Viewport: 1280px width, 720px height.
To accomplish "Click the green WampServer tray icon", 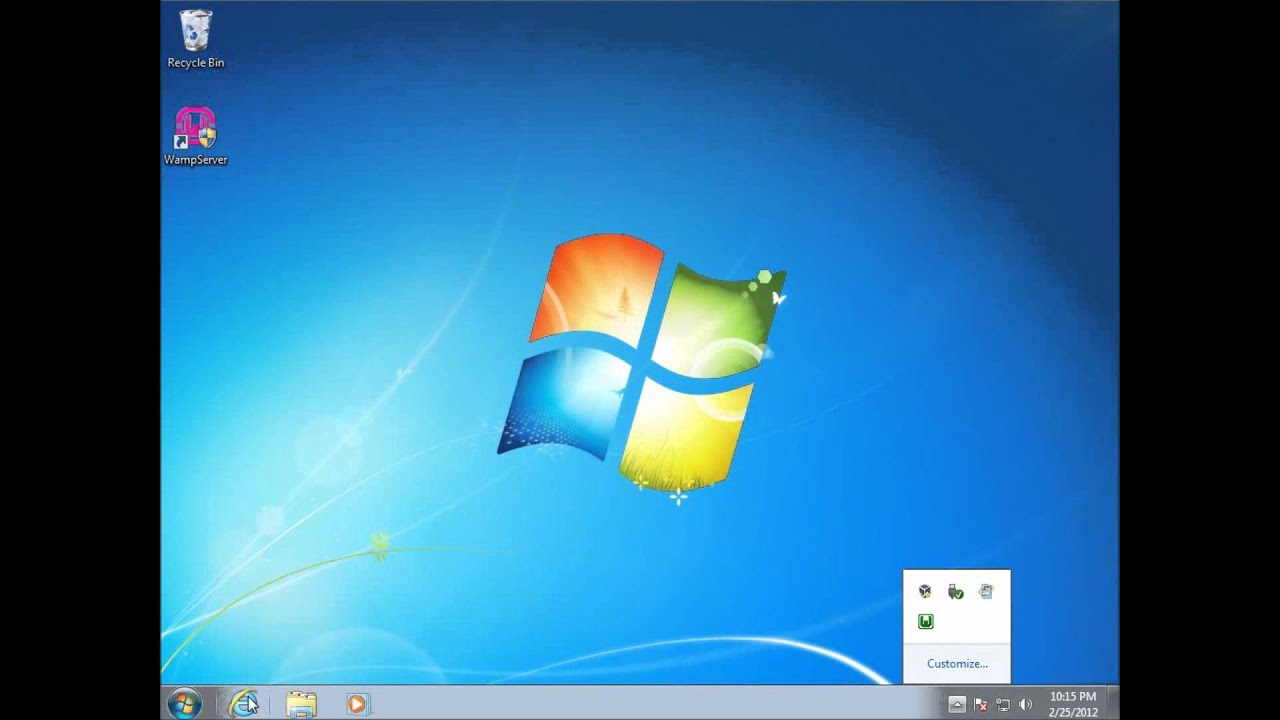I will [925, 622].
